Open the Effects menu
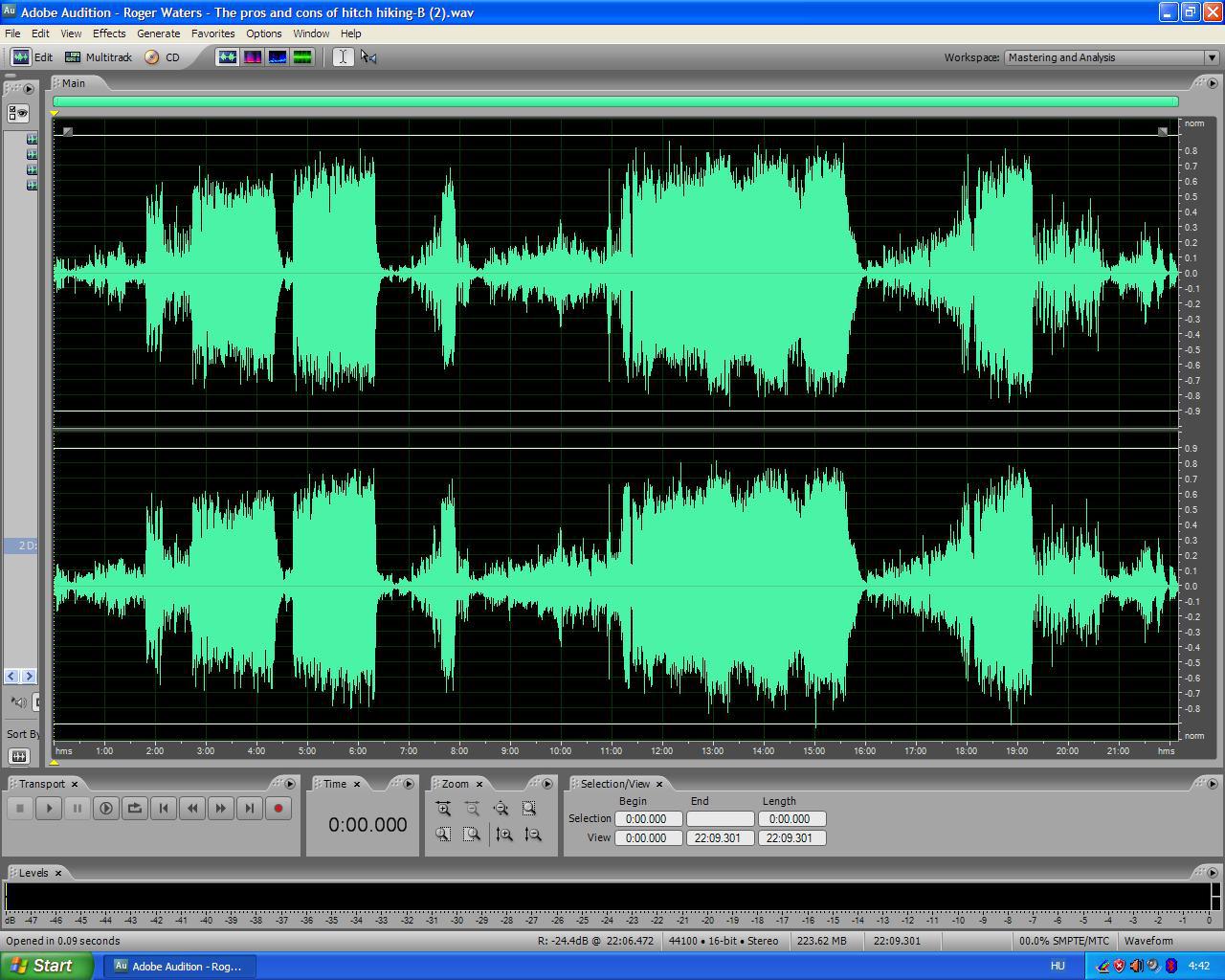This screenshot has height=980, width=1225. [109, 33]
